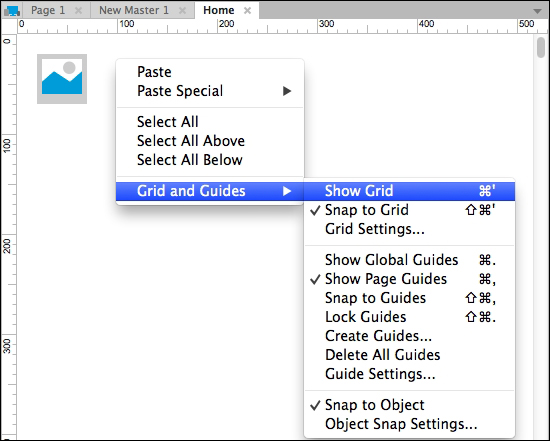
Task: Switch to the Page 1 tab
Action: pos(48,10)
